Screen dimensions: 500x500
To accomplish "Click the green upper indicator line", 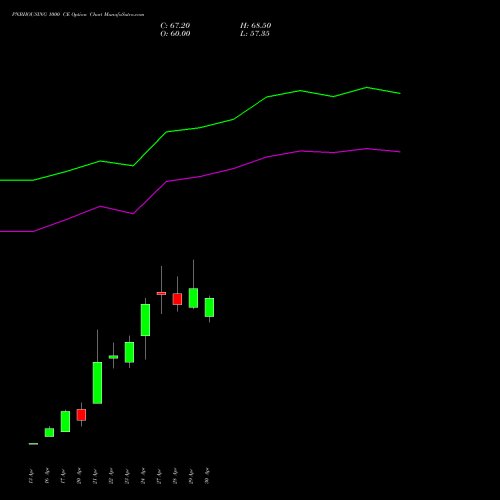I will coord(200,128).
